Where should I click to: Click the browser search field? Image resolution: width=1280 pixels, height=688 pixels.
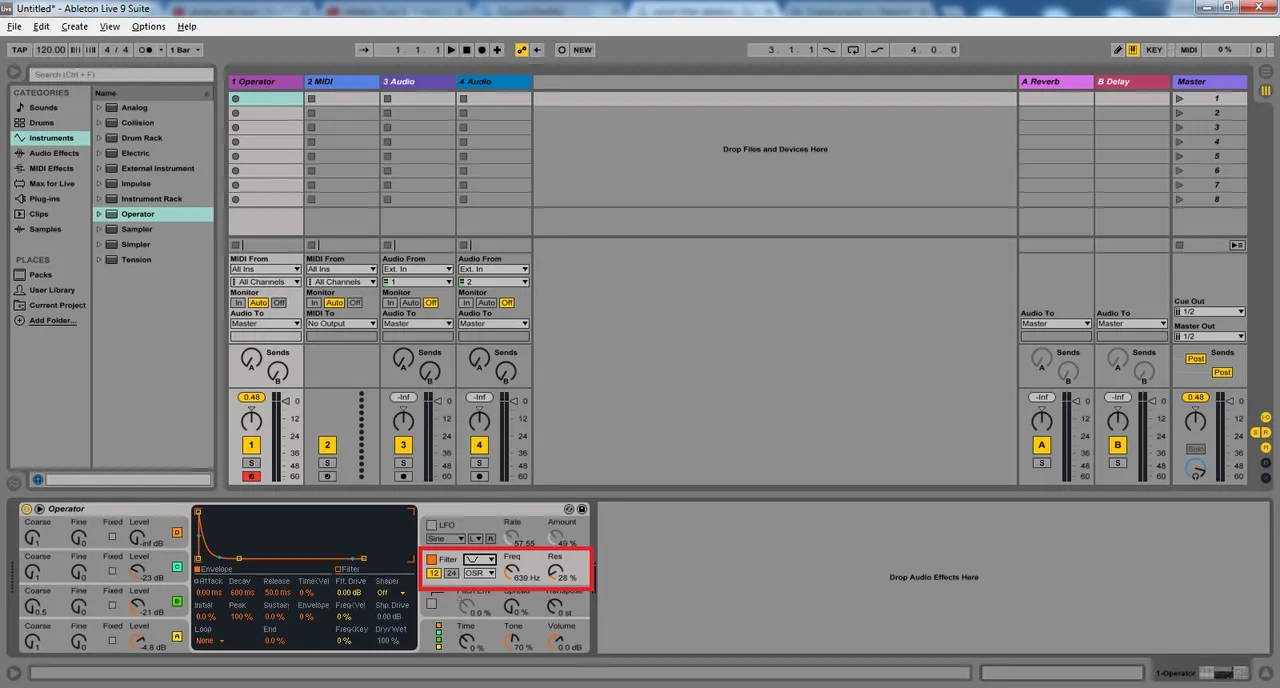pyautogui.click(x=120, y=74)
